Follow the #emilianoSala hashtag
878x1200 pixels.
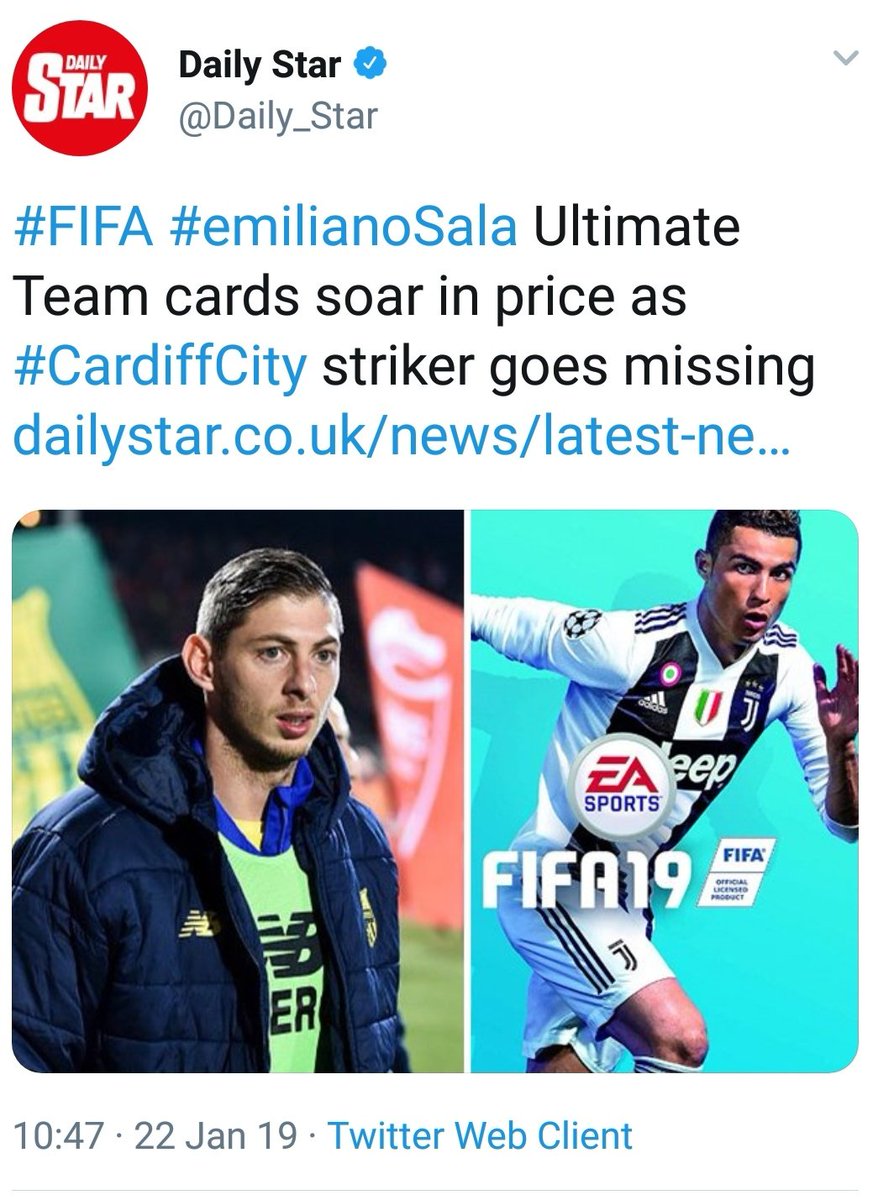point(345,228)
